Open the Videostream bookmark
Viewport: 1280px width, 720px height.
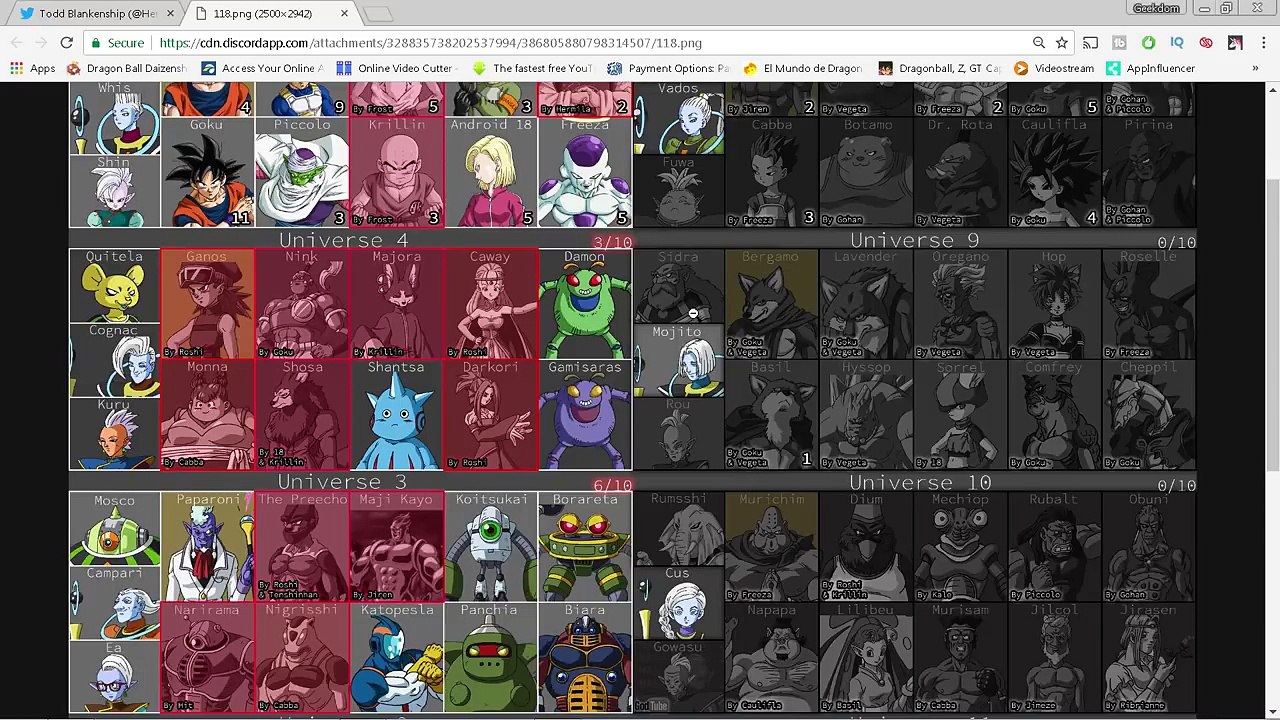(1054, 68)
